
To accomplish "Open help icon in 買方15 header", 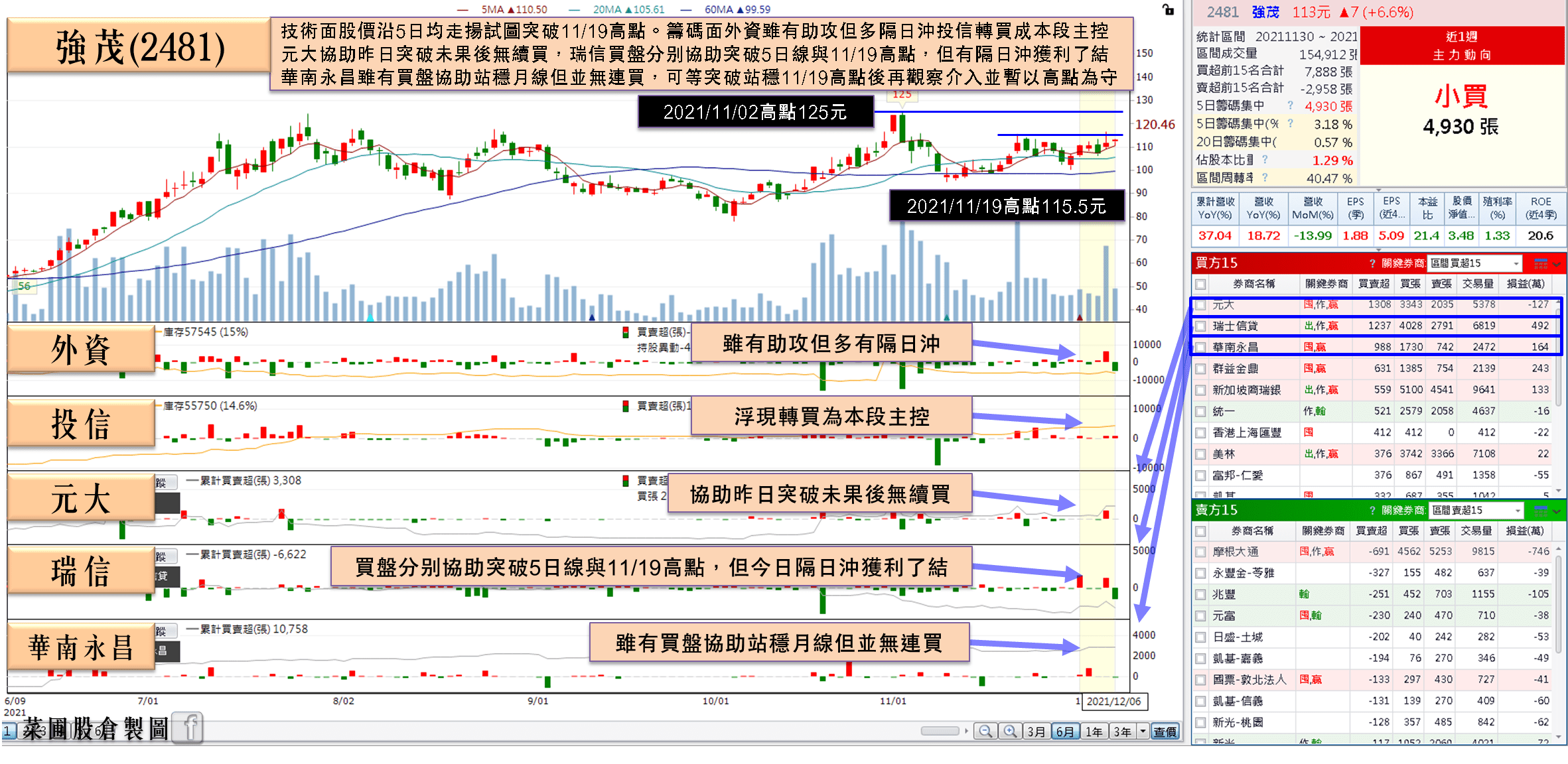I will click(x=1372, y=263).
